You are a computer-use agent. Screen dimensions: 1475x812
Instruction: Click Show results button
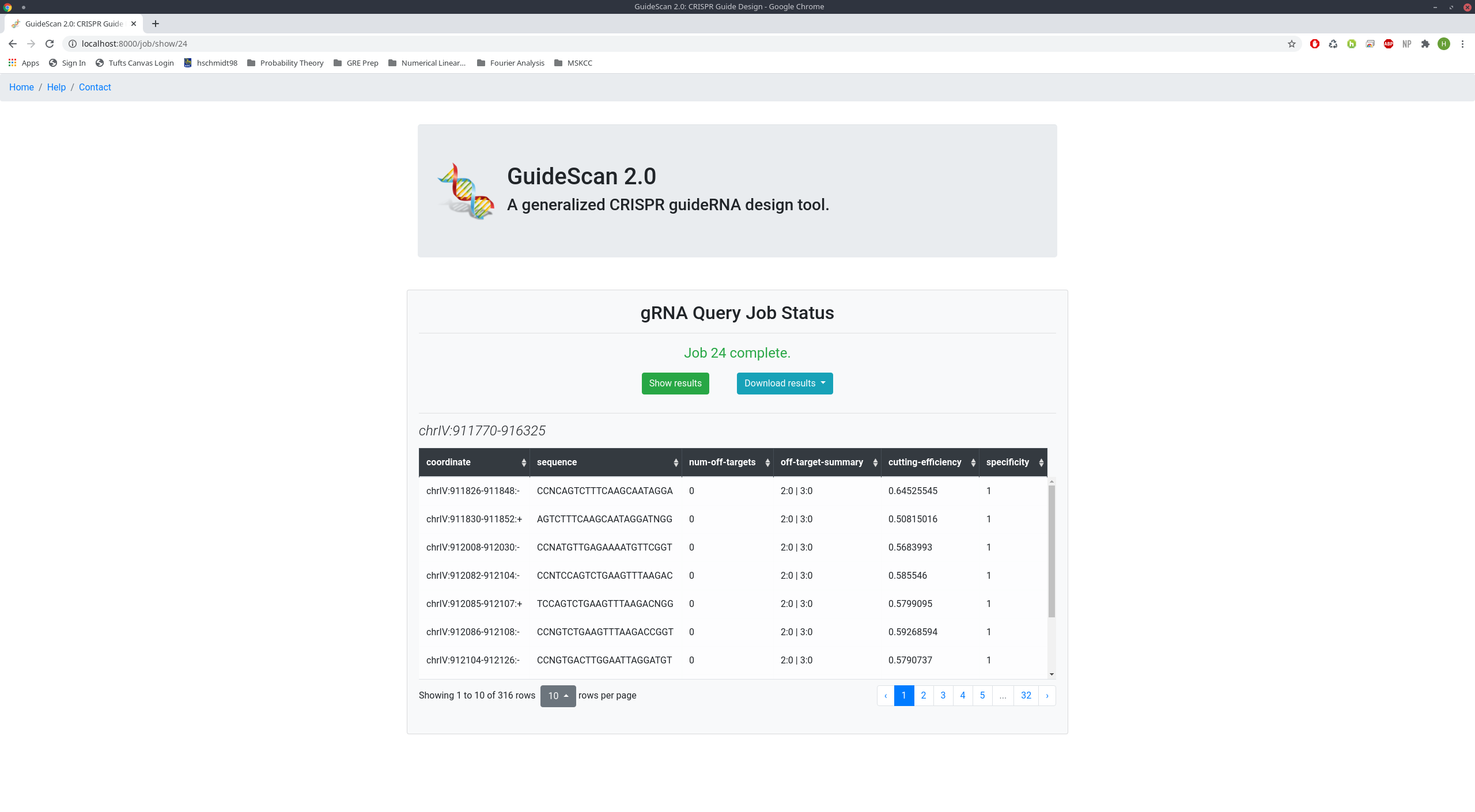pyautogui.click(x=676, y=382)
